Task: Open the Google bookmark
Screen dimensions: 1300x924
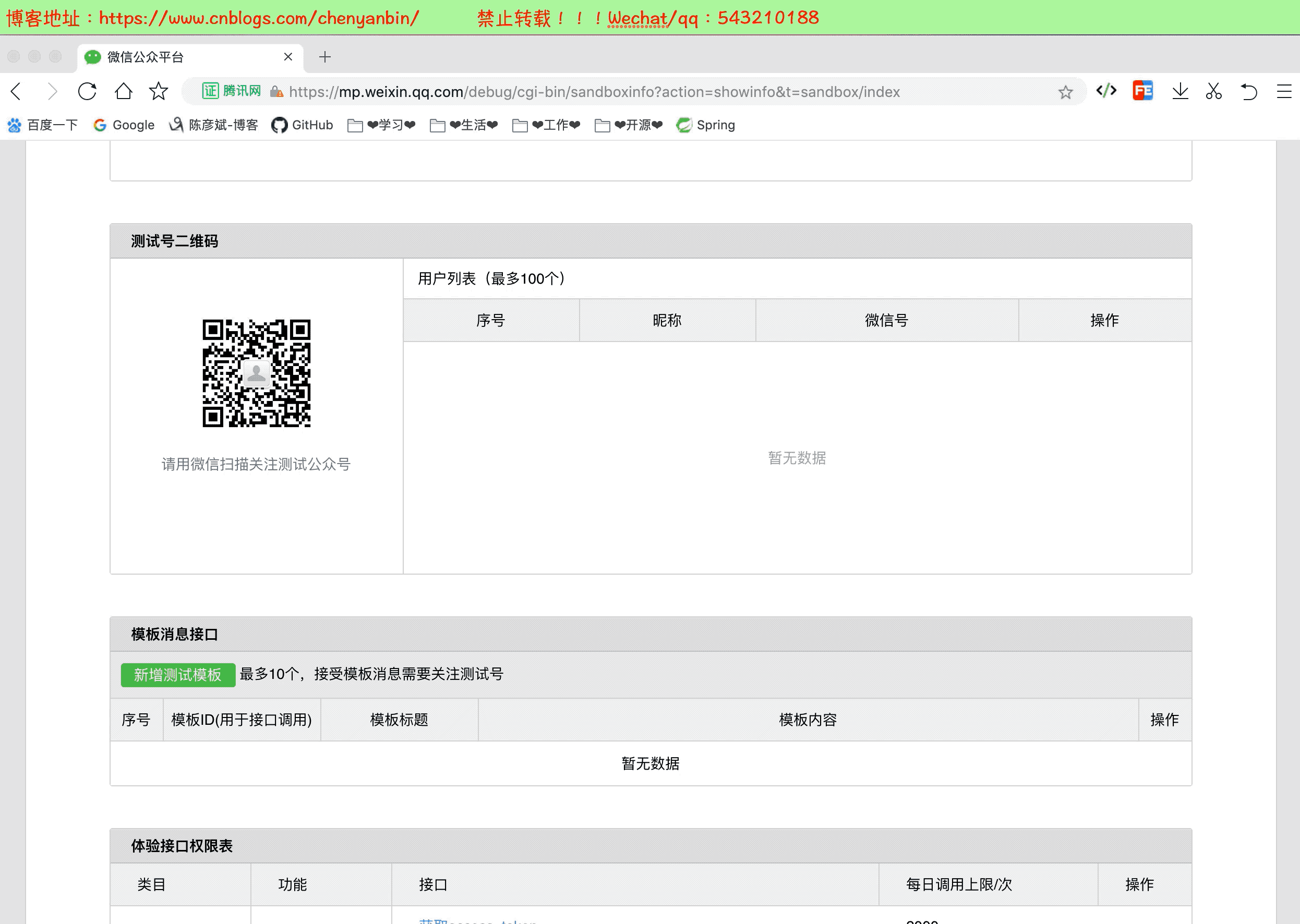Action: tap(124, 125)
